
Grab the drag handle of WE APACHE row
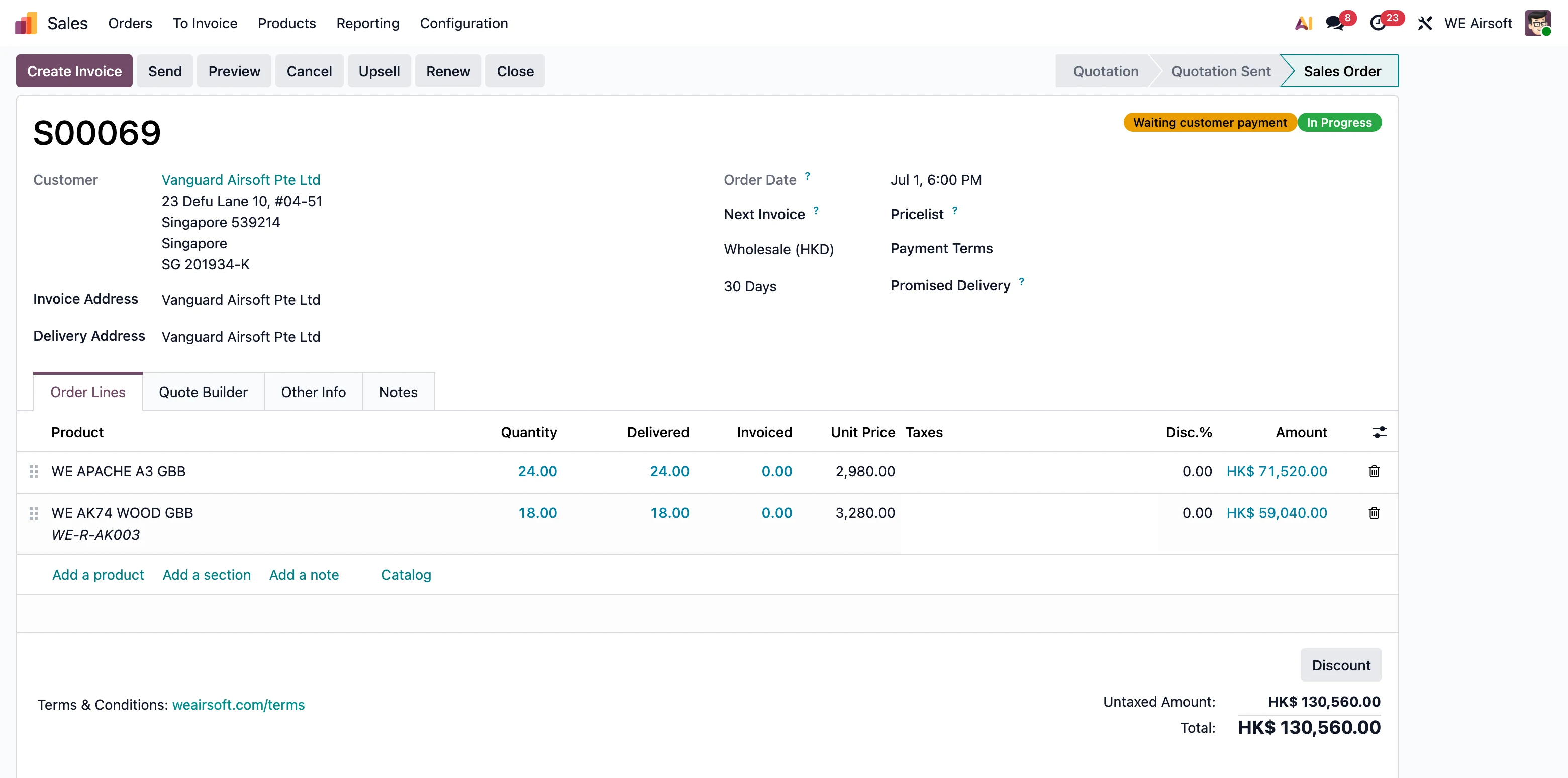click(34, 471)
